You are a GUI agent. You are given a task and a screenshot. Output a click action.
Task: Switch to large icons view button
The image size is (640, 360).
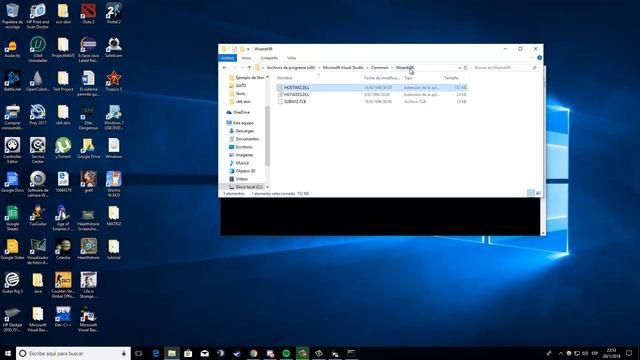point(538,193)
